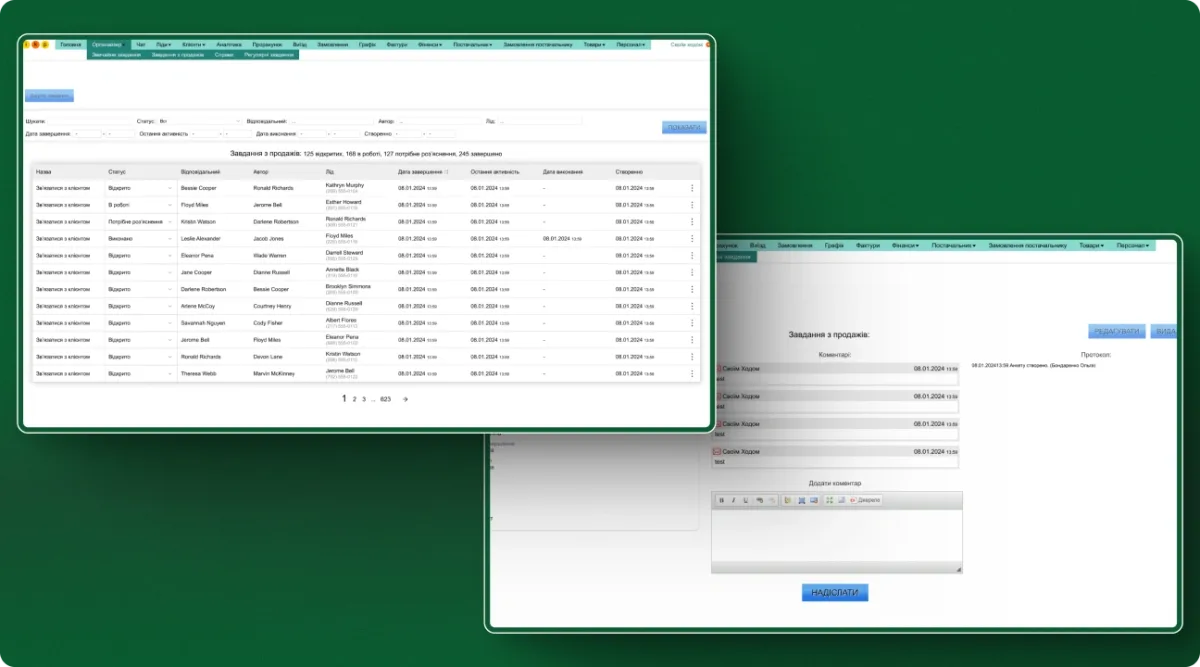1200x667 pixels.
Task: Apply underline in the comment editor toolbar
Action: tap(745, 500)
